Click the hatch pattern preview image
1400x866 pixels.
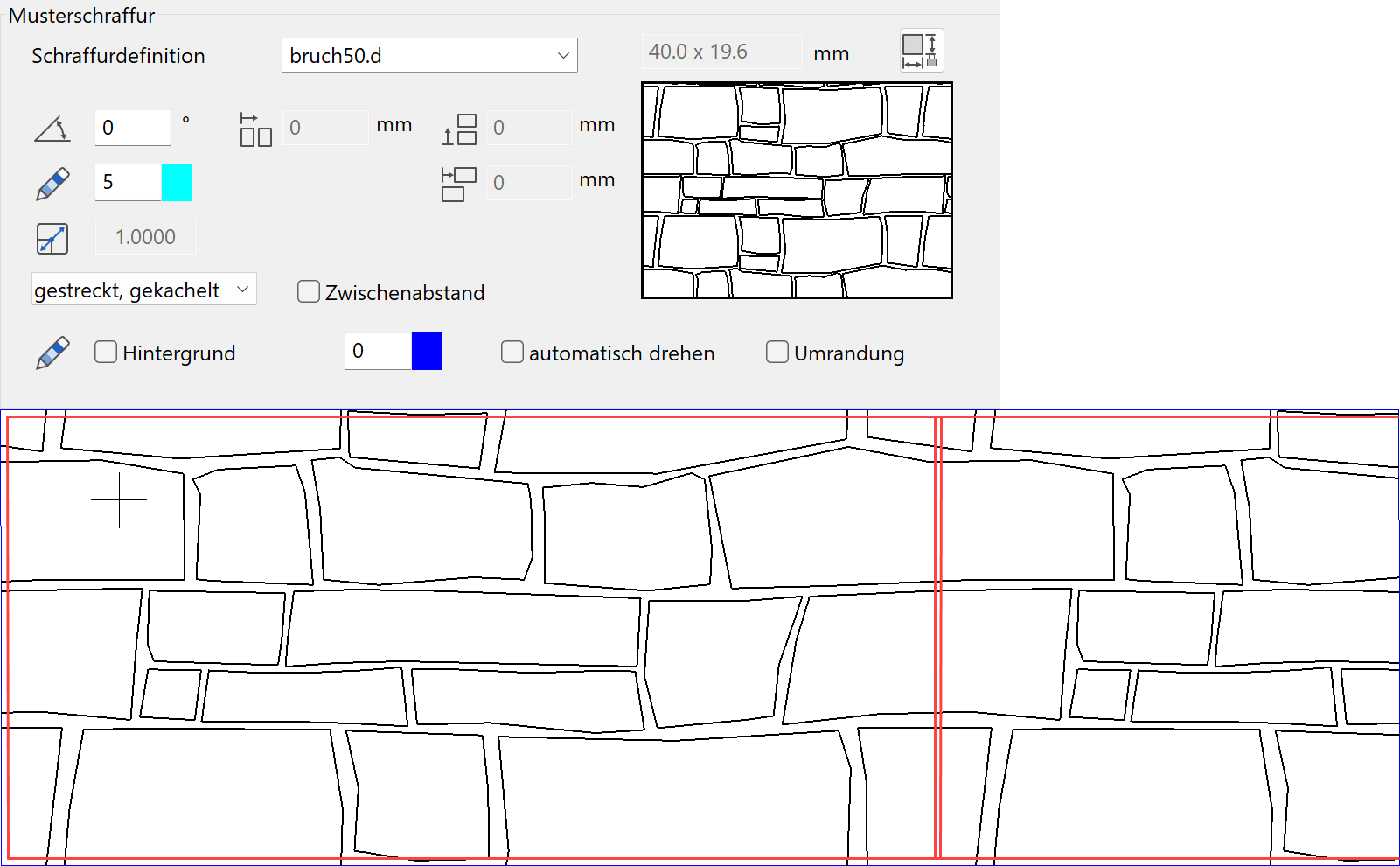pos(796,190)
